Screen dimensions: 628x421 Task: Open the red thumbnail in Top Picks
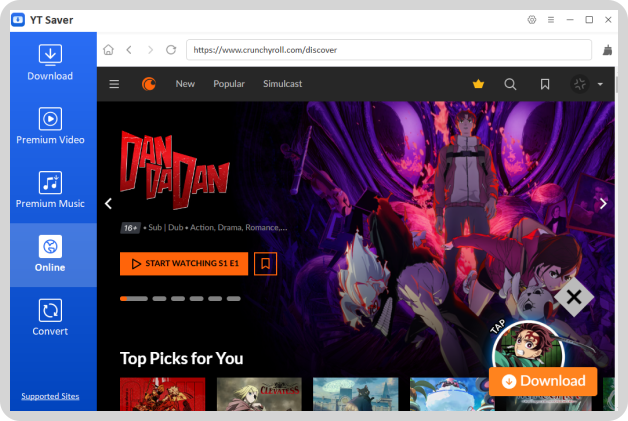[x=163, y=394]
